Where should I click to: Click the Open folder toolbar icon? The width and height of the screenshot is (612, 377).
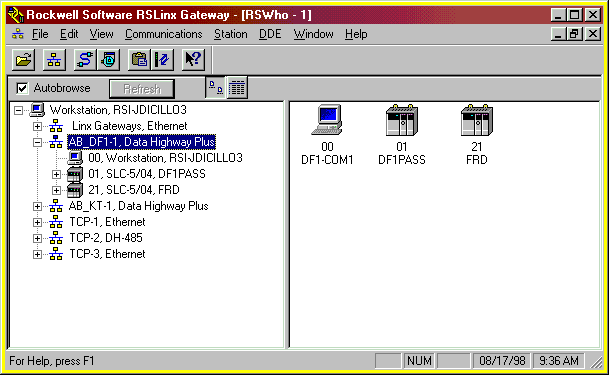tap(23, 60)
